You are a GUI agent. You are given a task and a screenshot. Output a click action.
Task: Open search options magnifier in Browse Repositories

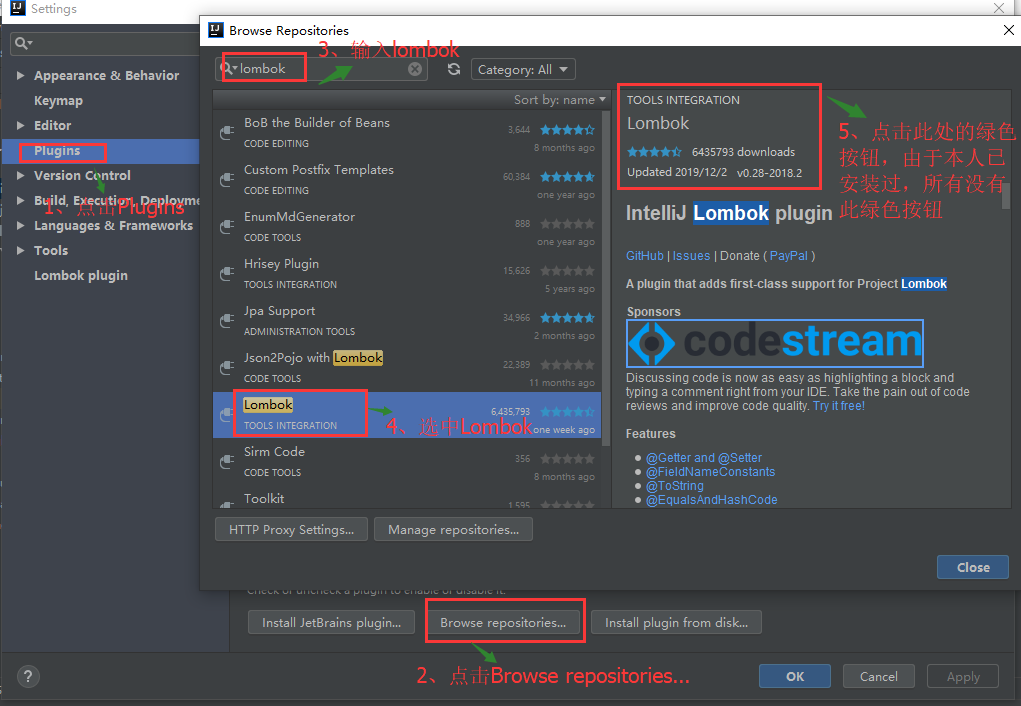coord(229,68)
